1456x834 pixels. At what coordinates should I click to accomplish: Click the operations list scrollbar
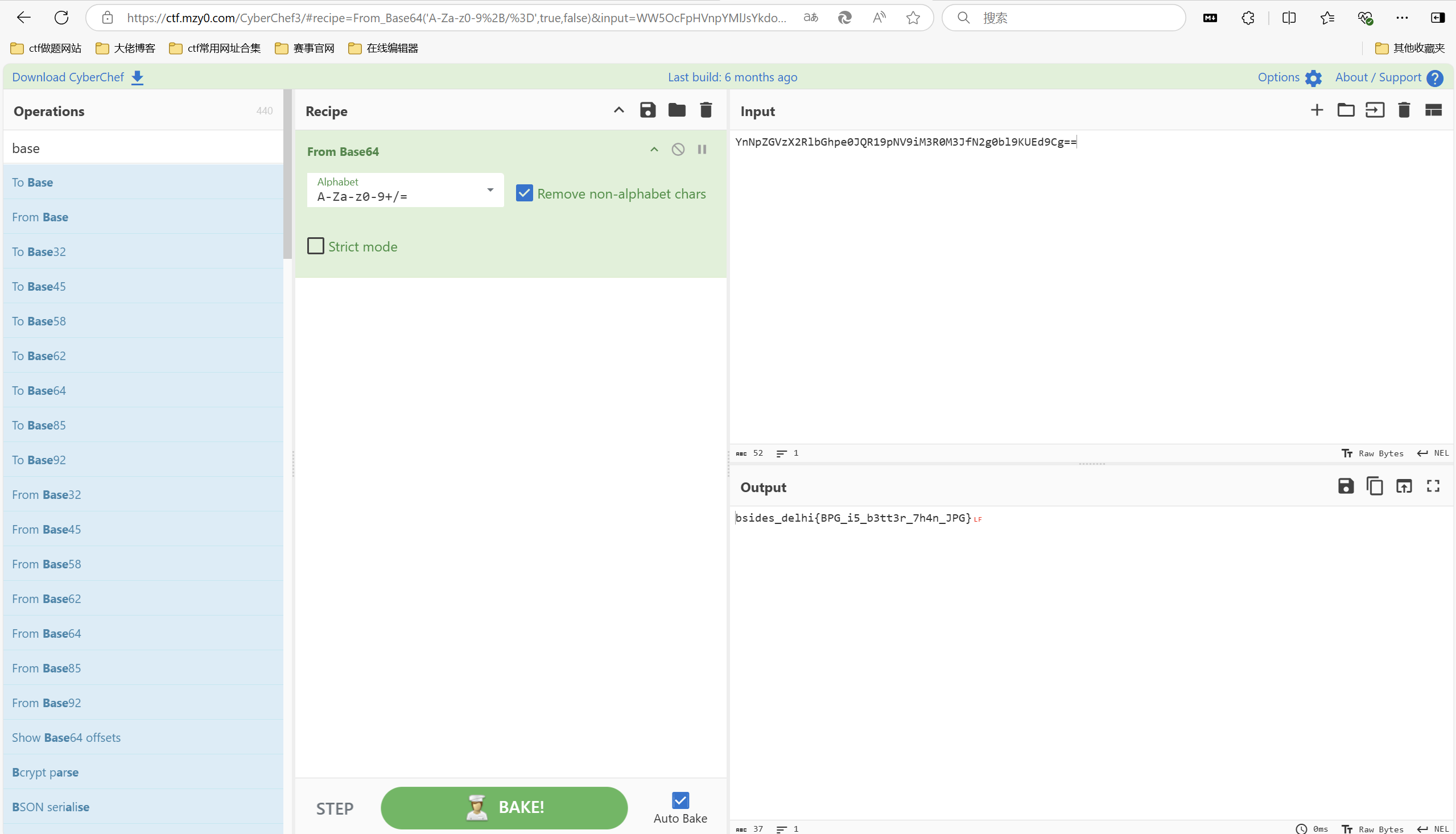pos(287,174)
